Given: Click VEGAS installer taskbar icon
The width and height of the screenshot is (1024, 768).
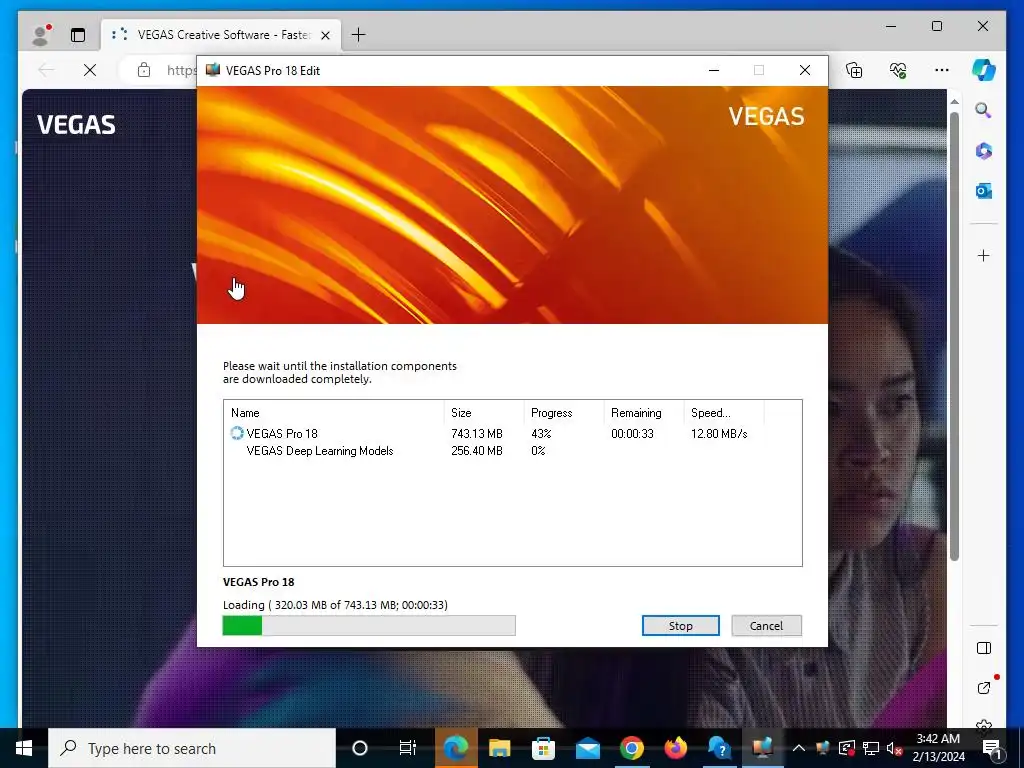Looking at the screenshot, I should point(763,748).
